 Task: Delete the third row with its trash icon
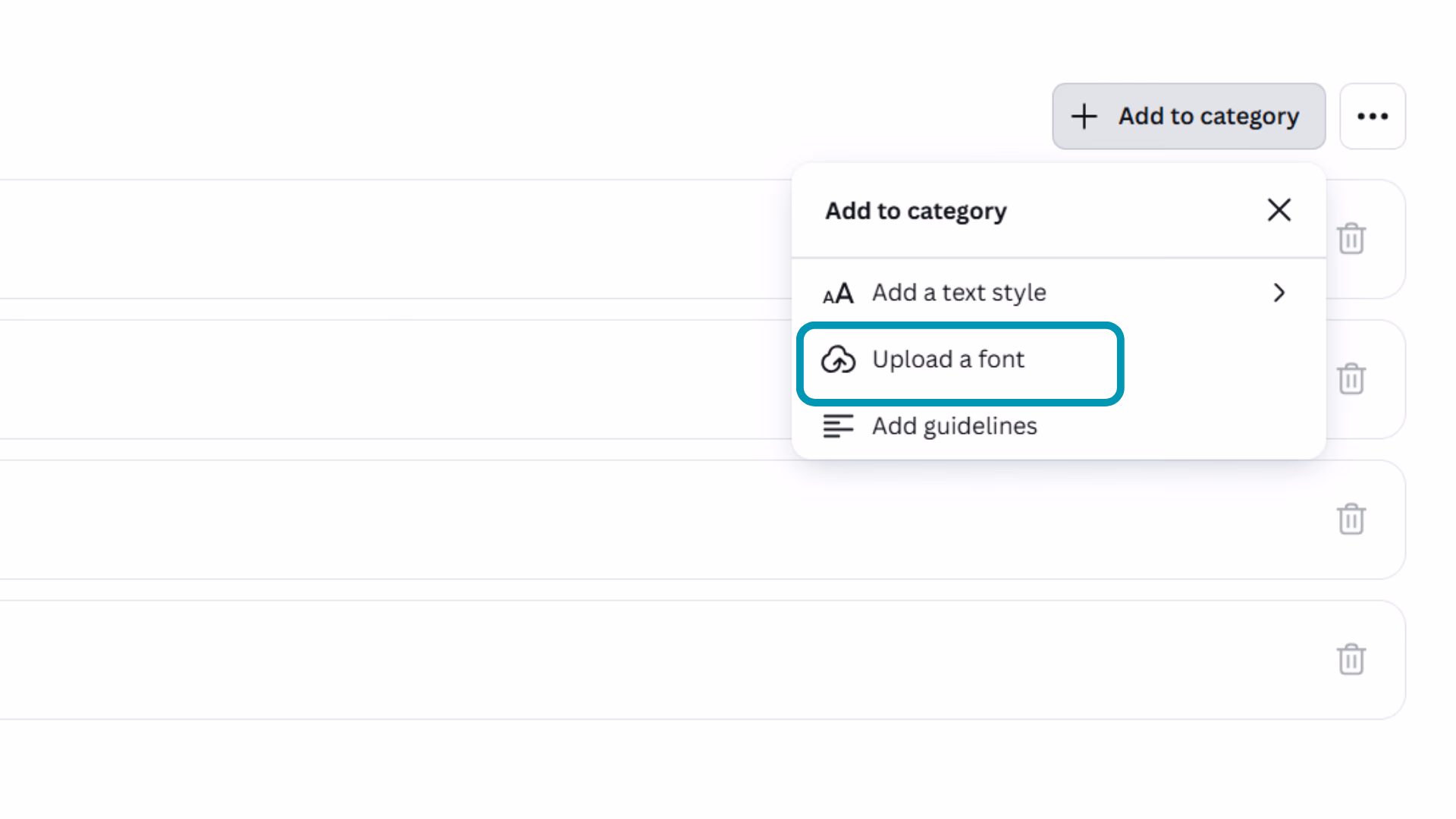pos(1351,519)
